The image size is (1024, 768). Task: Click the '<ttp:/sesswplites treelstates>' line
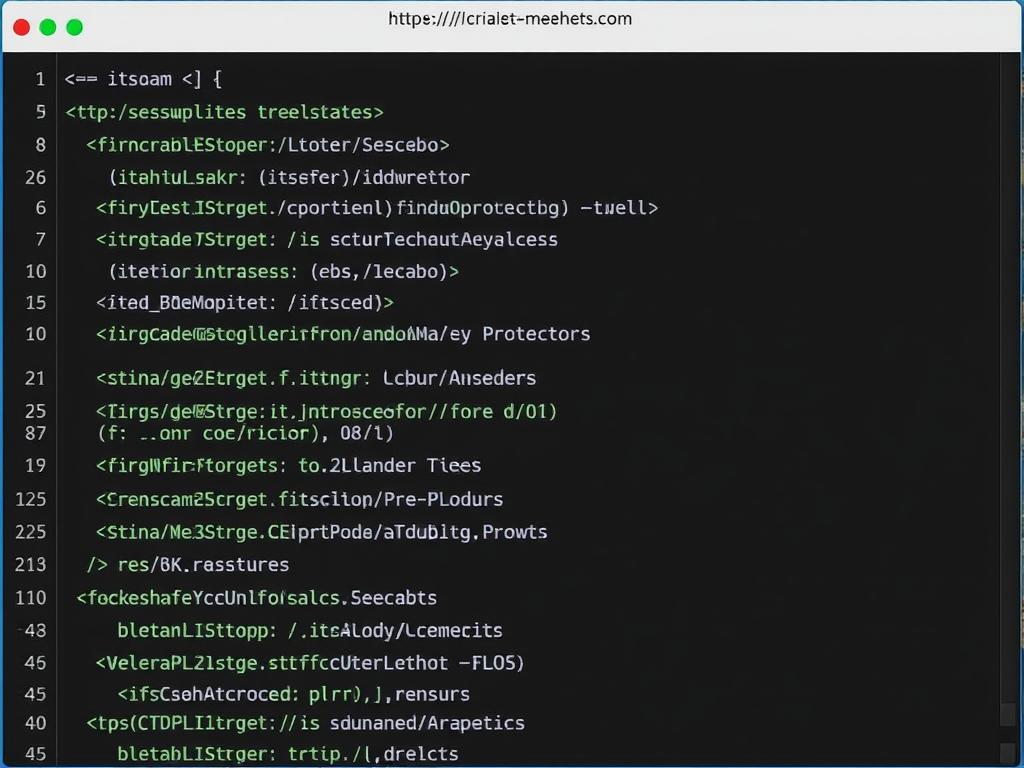[224, 112]
